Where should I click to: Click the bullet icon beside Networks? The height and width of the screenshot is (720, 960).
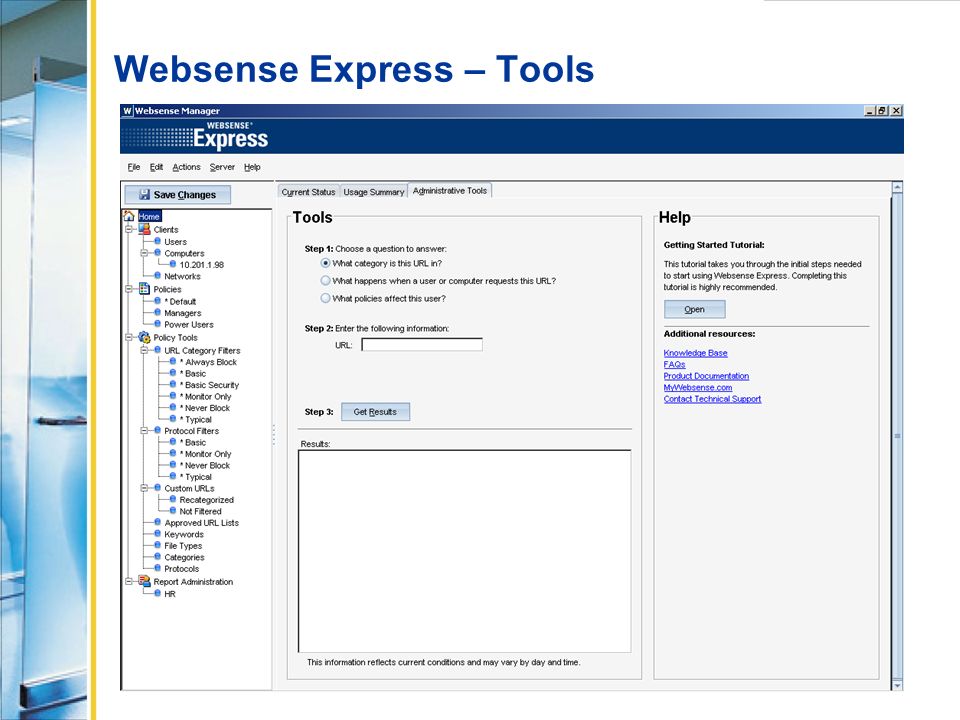(x=157, y=276)
